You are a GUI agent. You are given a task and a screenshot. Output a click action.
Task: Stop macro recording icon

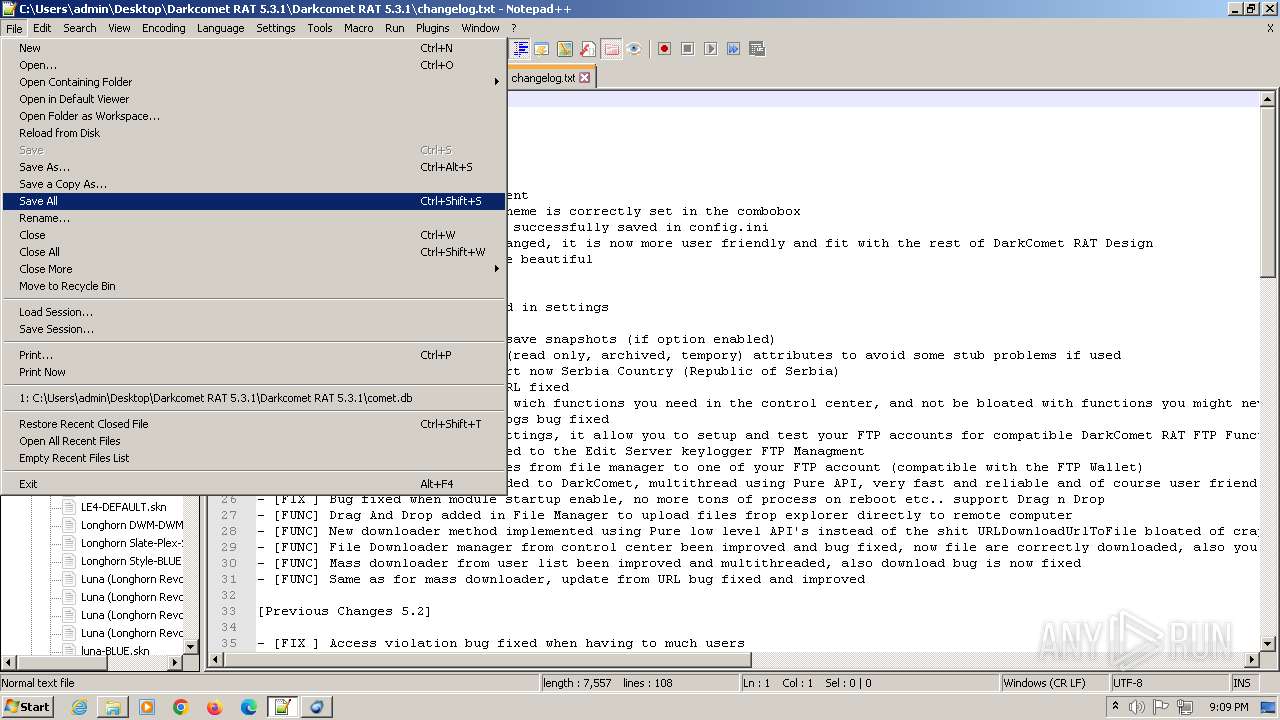point(687,48)
